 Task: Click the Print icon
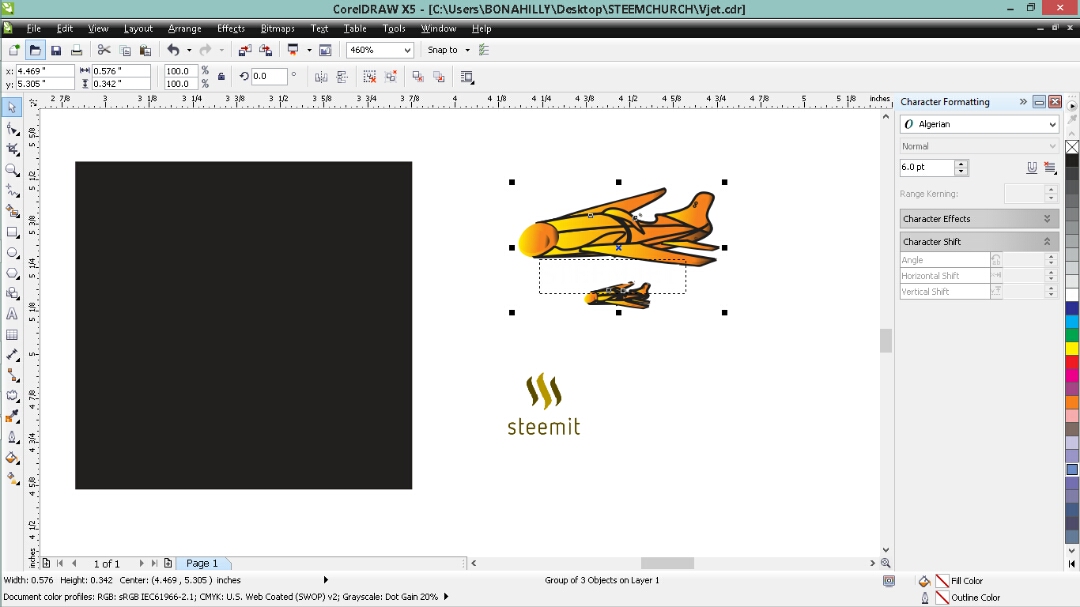(76, 50)
